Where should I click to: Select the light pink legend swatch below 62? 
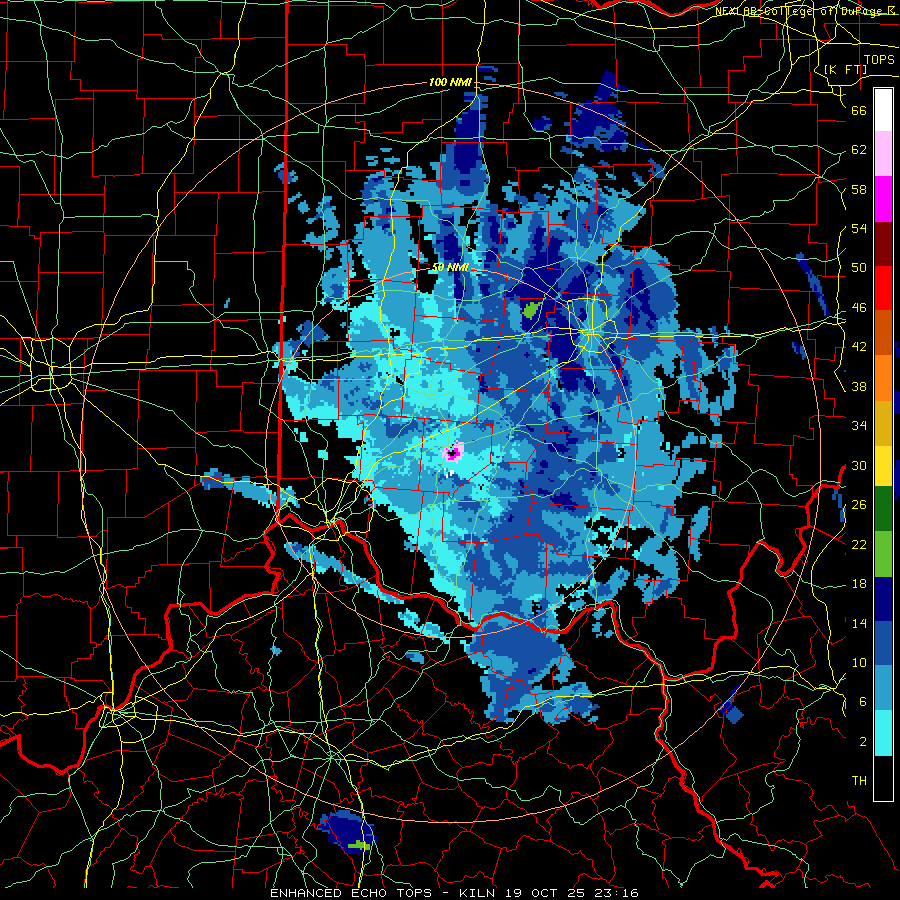tap(883, 154)
